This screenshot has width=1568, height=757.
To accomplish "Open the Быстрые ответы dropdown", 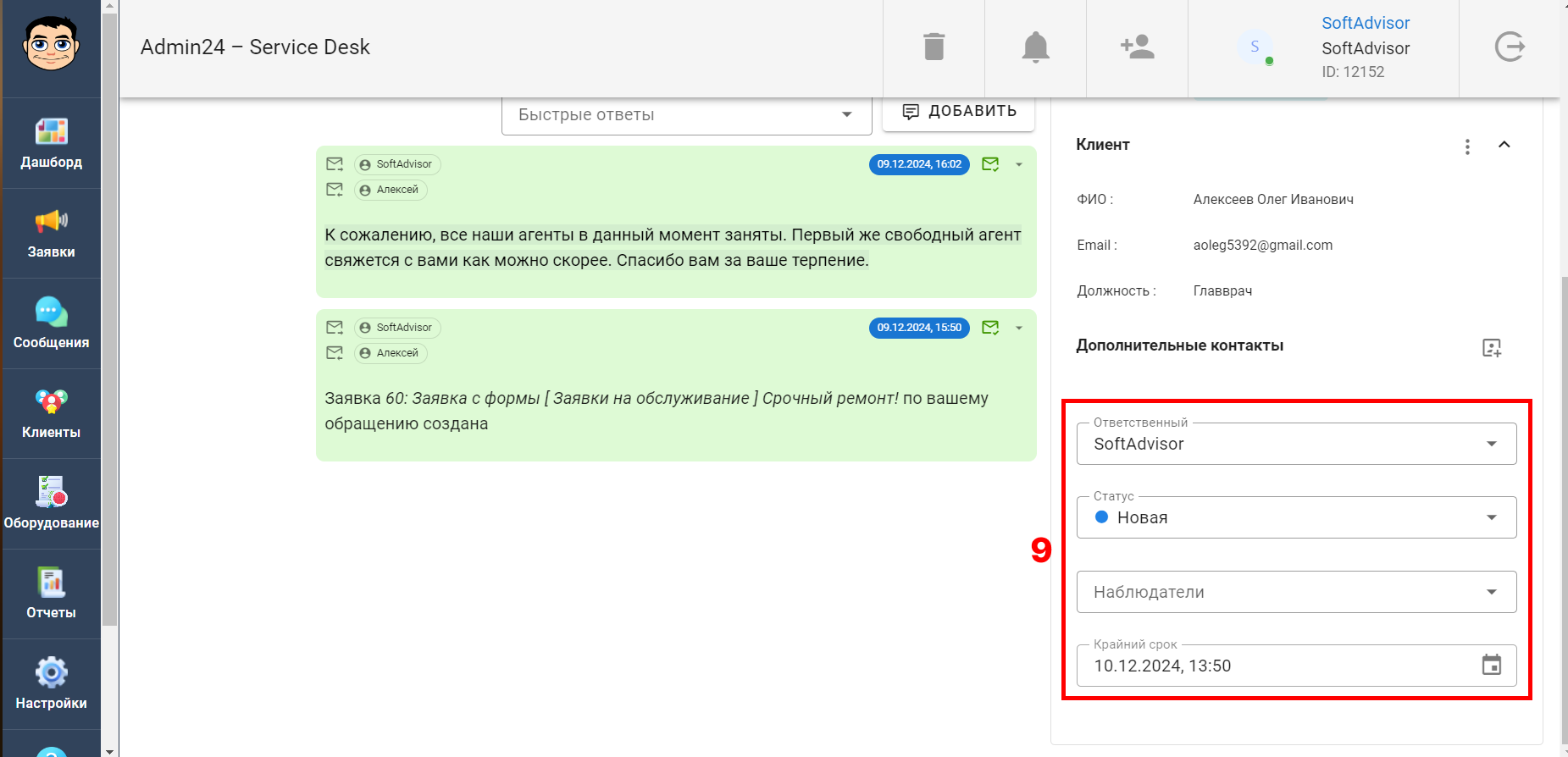I will (686, 115).
